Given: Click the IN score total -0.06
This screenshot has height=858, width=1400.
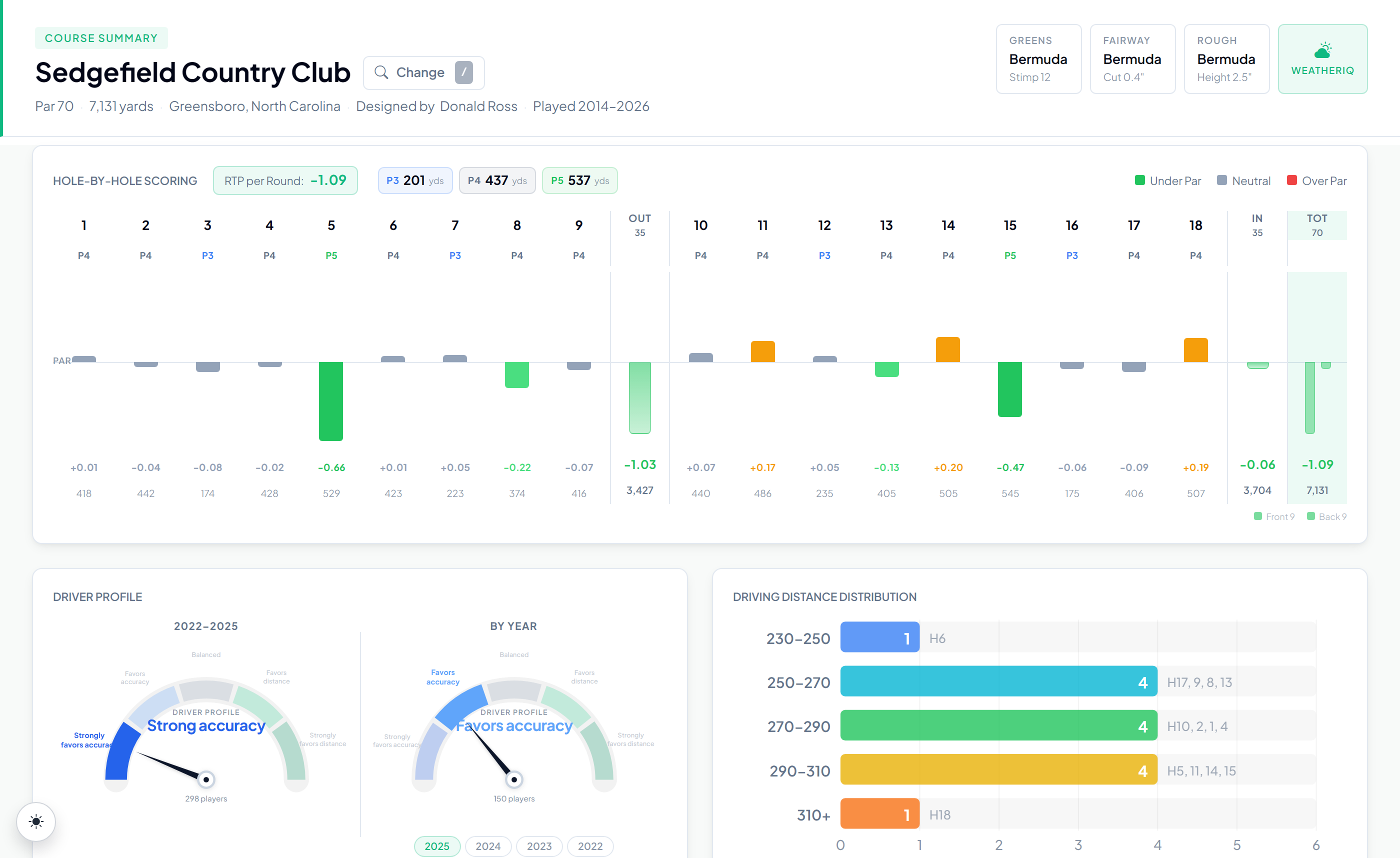Looking at the screenshot, I should tap(1257, 465).
